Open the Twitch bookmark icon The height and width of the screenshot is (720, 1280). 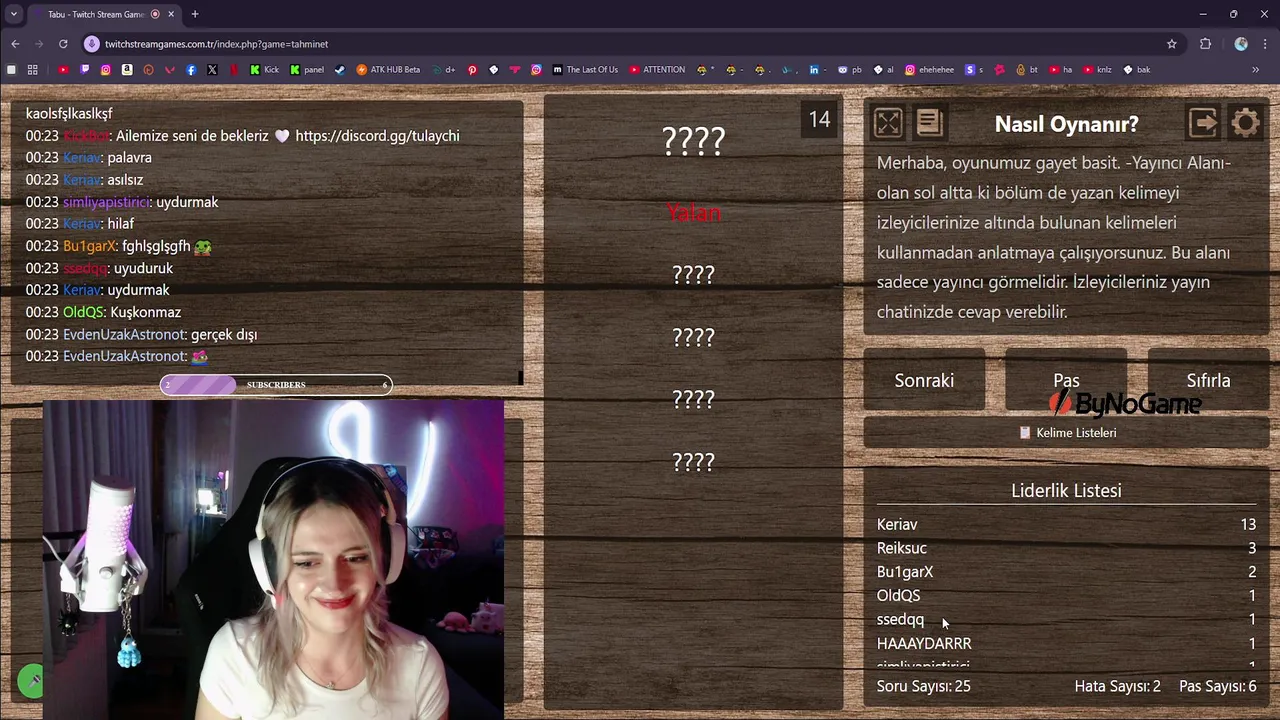[84, 70]
